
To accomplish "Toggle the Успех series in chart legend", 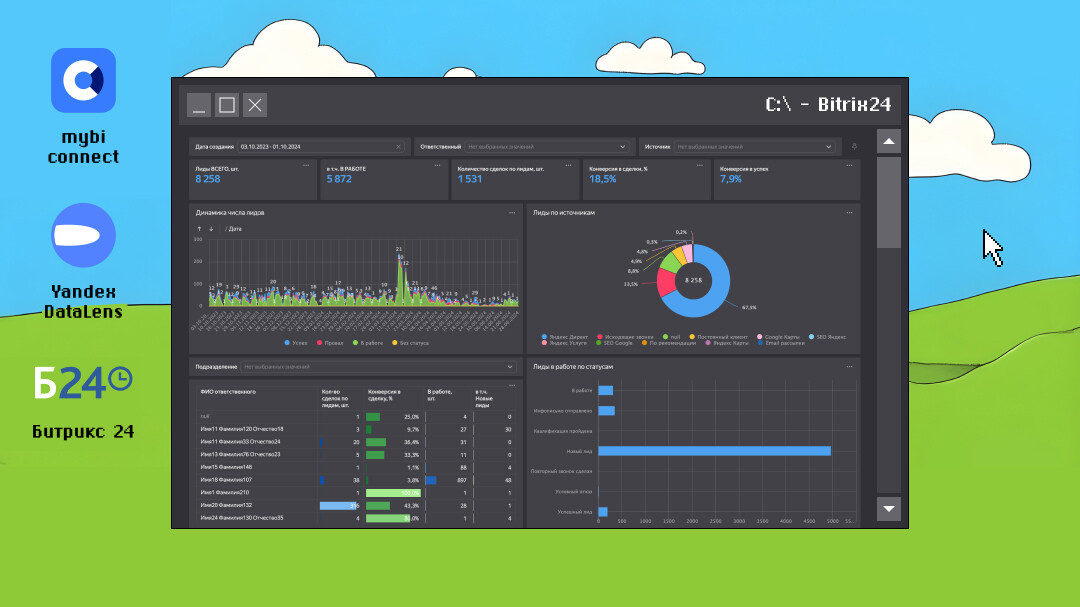I will [293, 343].
